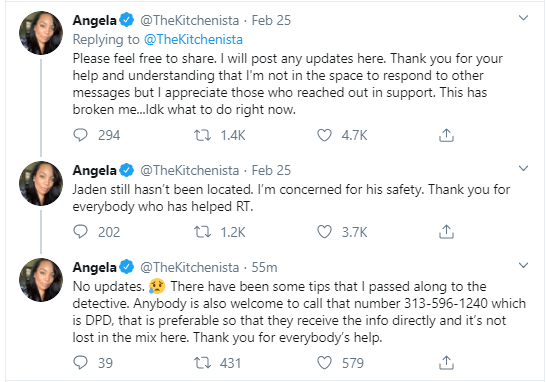Share the 'Please feel free to share' tweet
This screenshot has width=546, height=382.
[446, 135]
